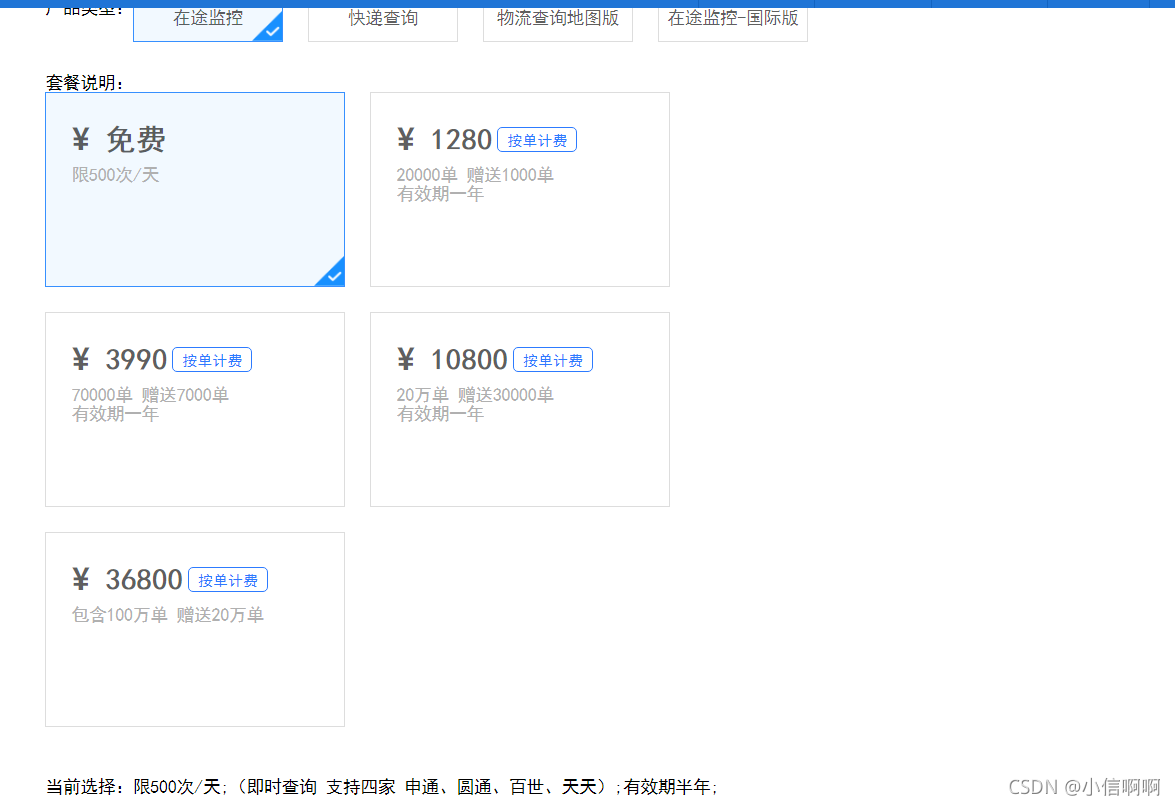This screenshot has width=1175, height=805.
Task: Open the 在途监控-国际版 tab
Action: click(732, 17)
